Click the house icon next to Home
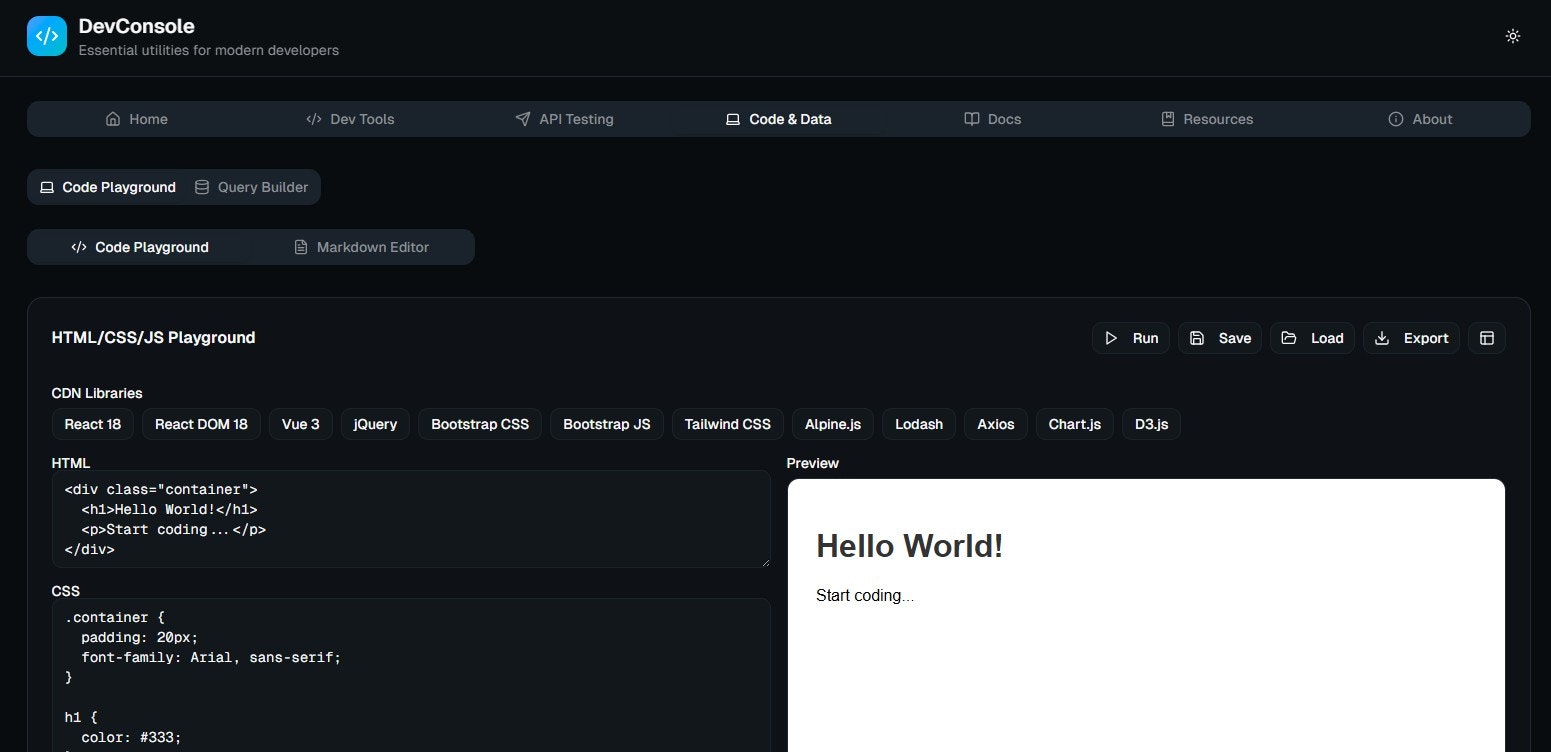Screen dimensions: 1551x752 click(113, 119)
